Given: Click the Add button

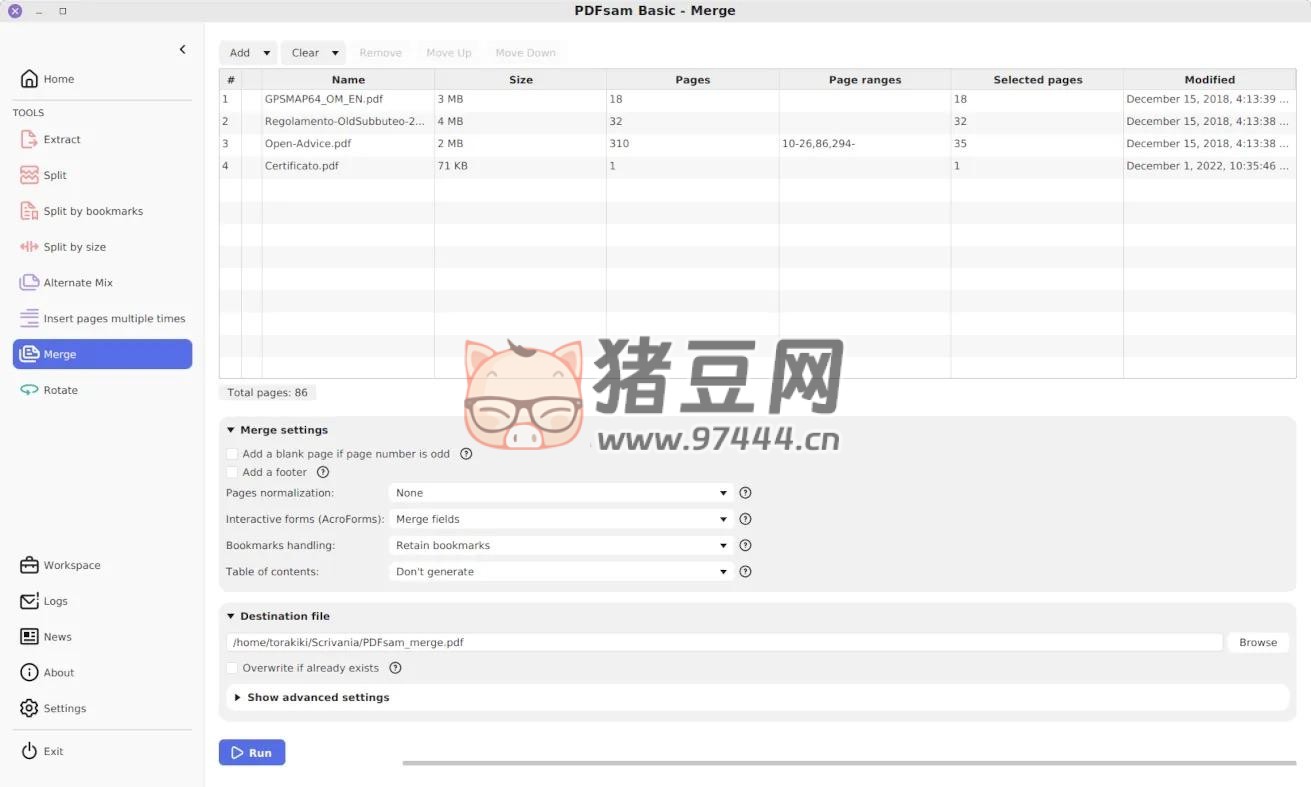Looking at the screenshot, I should (240, 53).
